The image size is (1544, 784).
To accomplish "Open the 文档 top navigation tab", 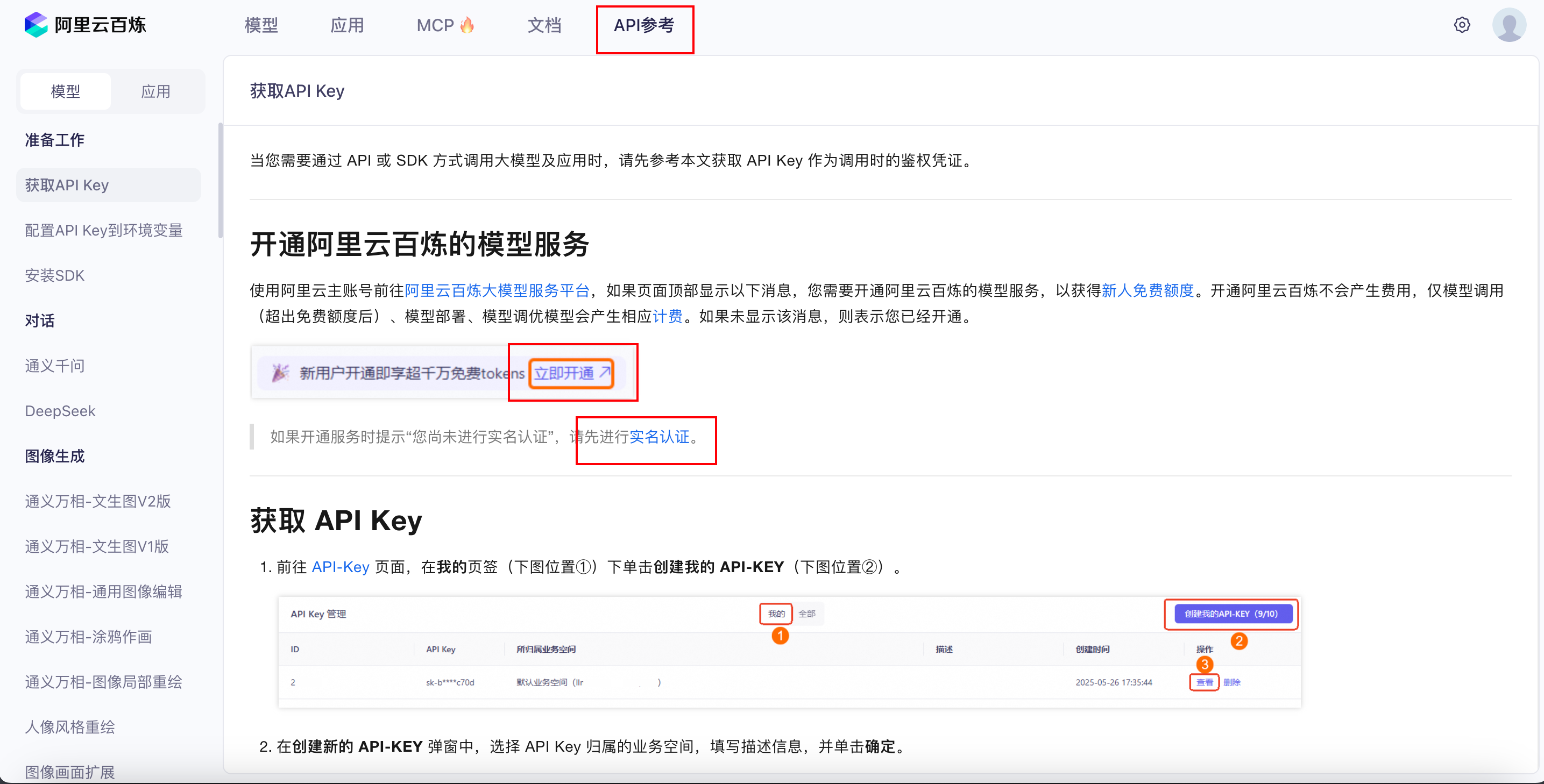I will coord(544,25).
